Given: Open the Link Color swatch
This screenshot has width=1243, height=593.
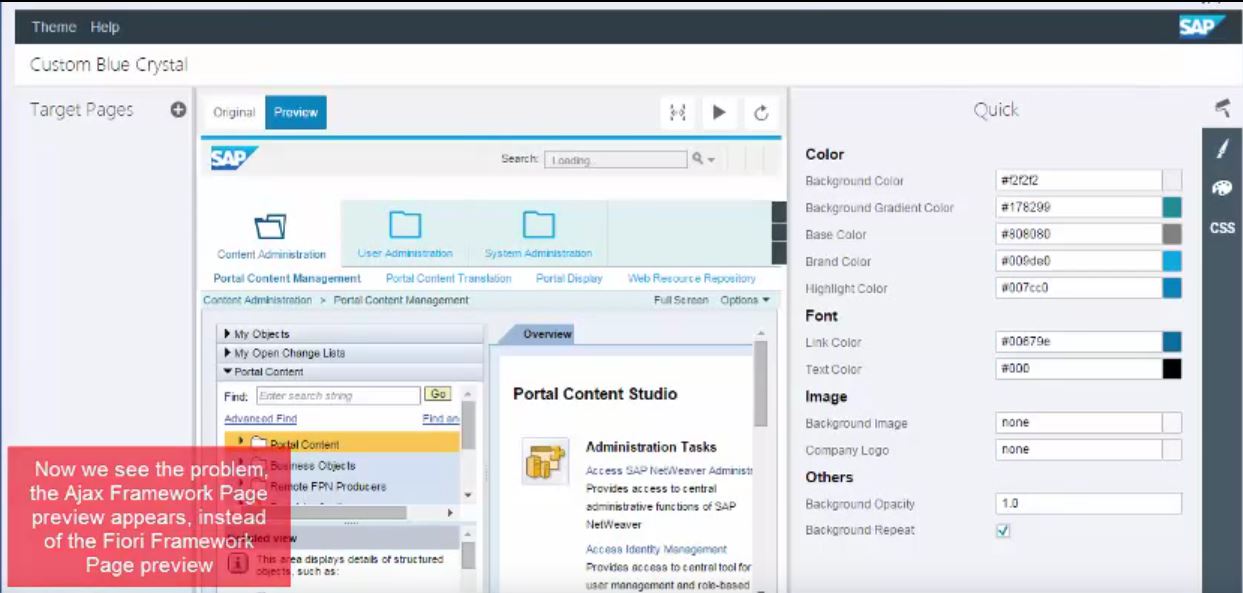Looking at the screenshot, I should 1172,342.
